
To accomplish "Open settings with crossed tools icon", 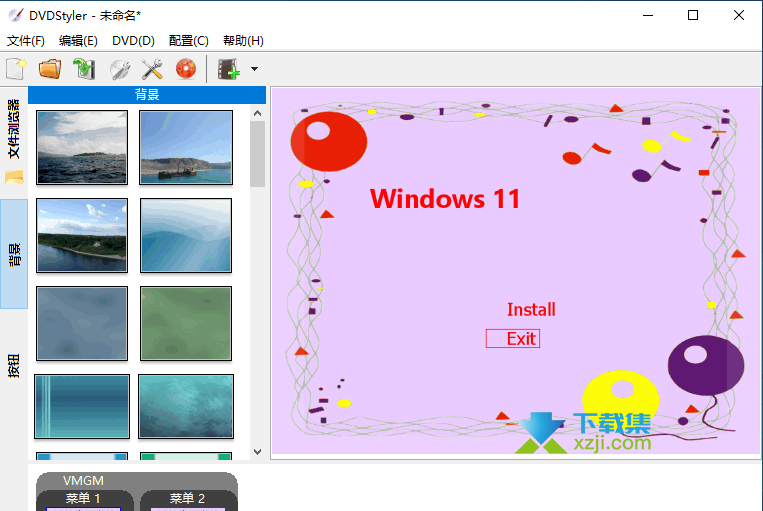I will (152, 69).
